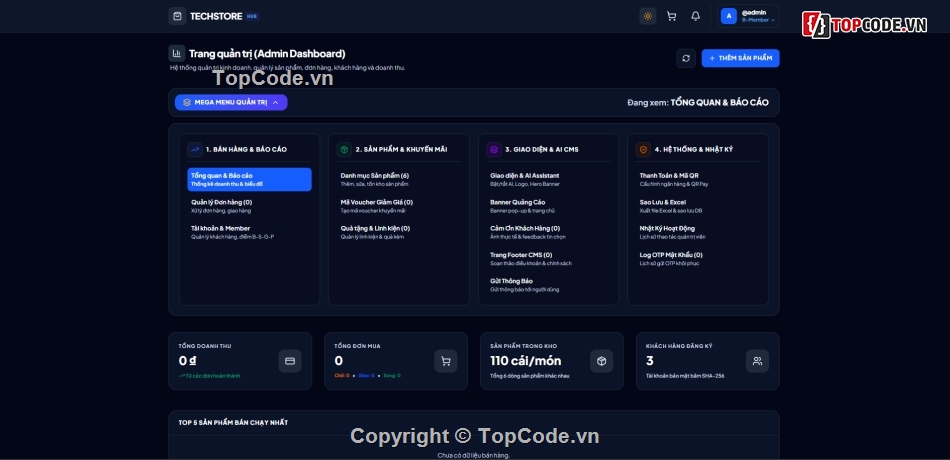Click the trending icon of Bán hàng & Báo cáo
The height and width of the screenshot is (460, 950).
pyautogui.click(x=195, y=149)
